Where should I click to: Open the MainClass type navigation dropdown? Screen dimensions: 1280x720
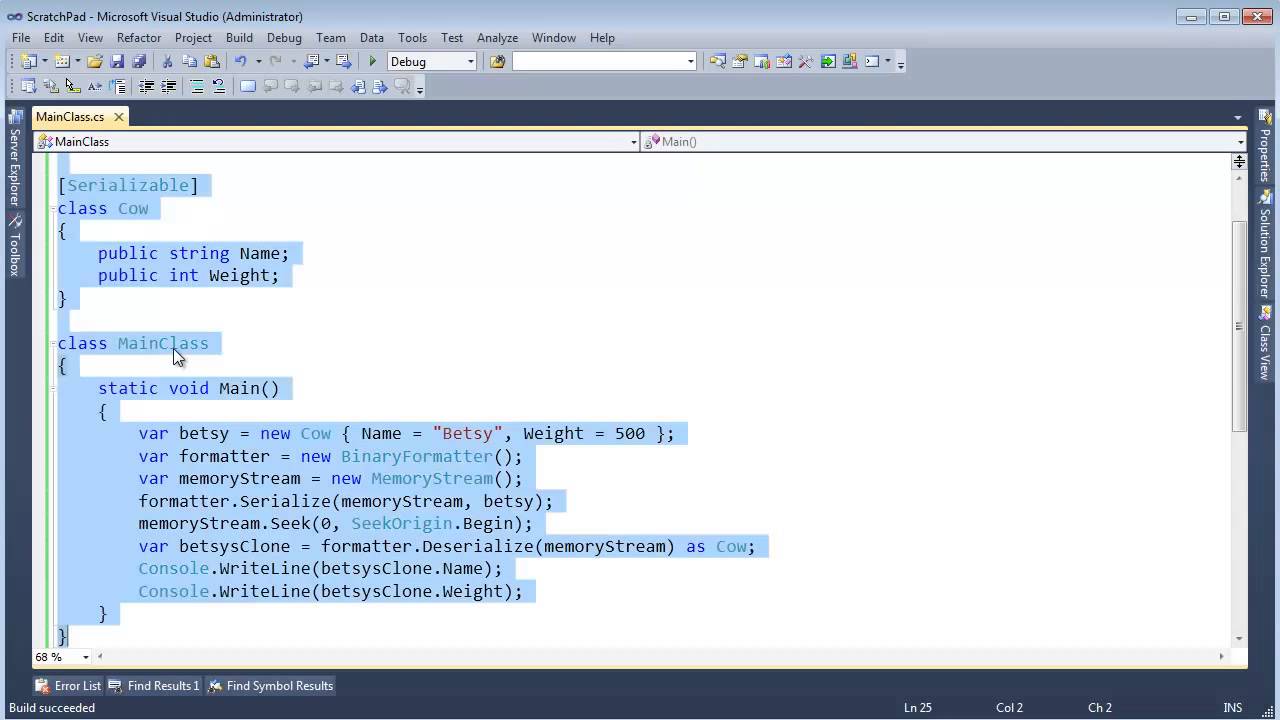[633, 142]
